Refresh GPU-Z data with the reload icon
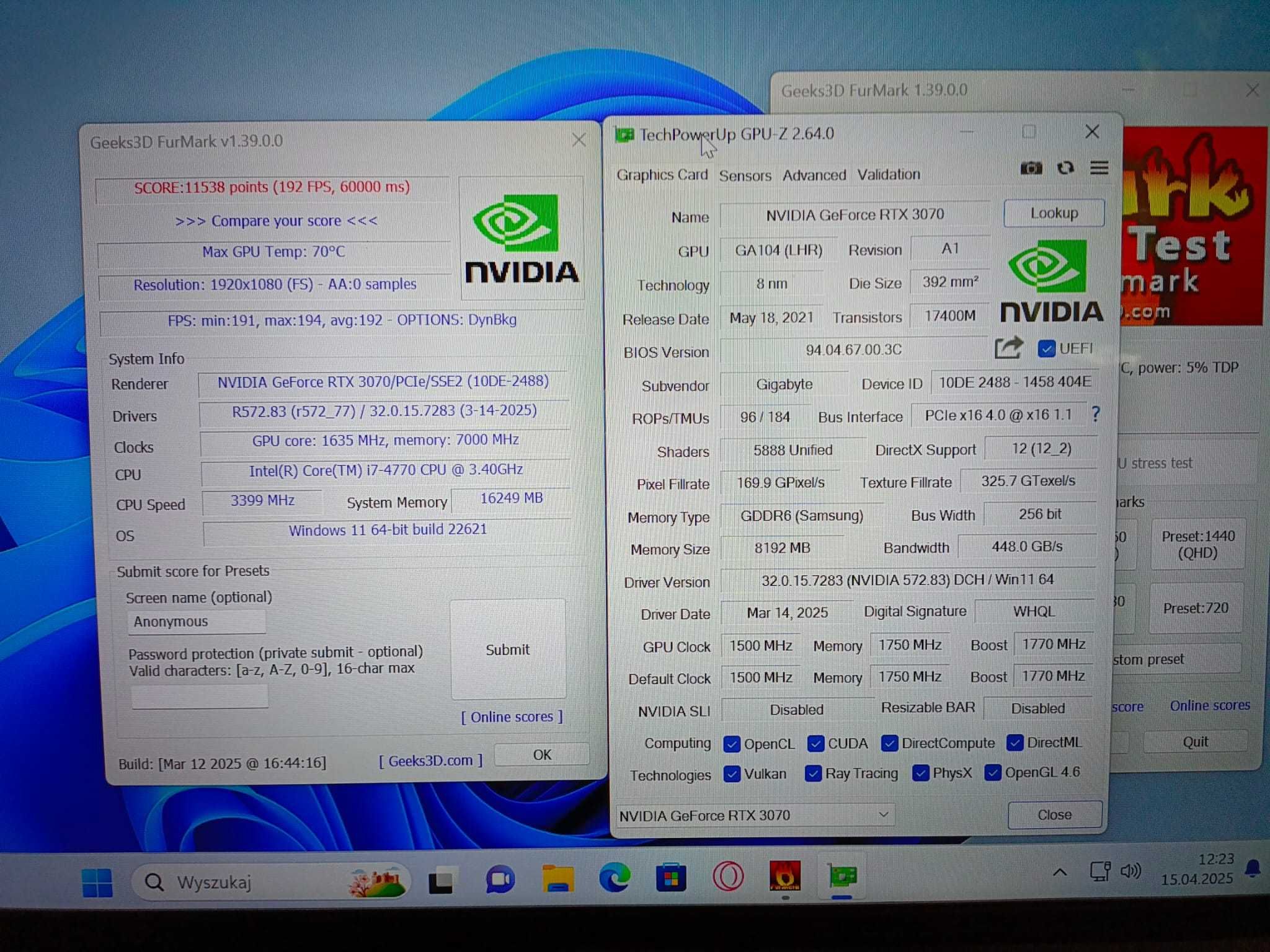 pos(1065,168)
